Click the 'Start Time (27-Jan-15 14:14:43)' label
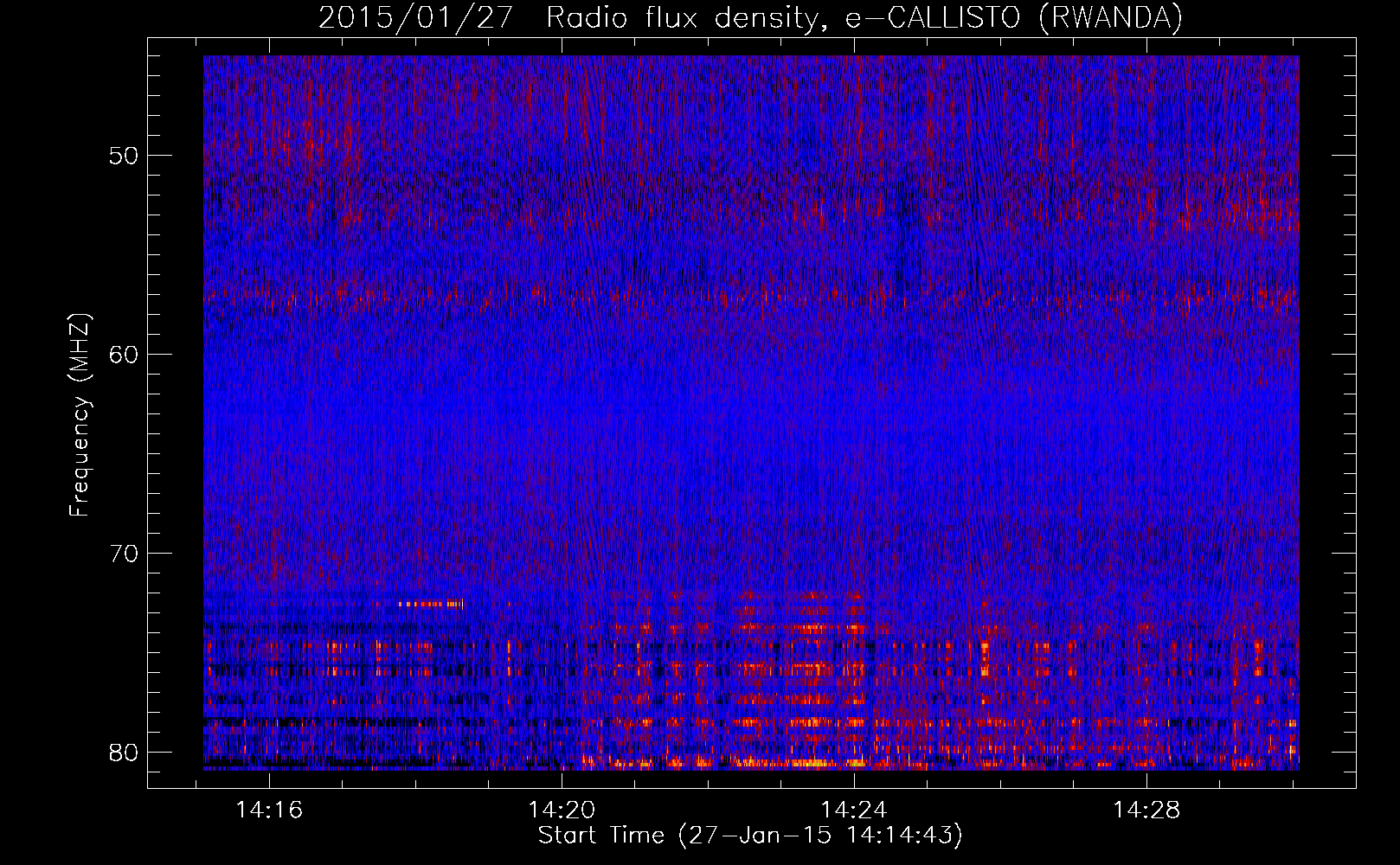Screen dimensions: 1400x865 point(750,836)
